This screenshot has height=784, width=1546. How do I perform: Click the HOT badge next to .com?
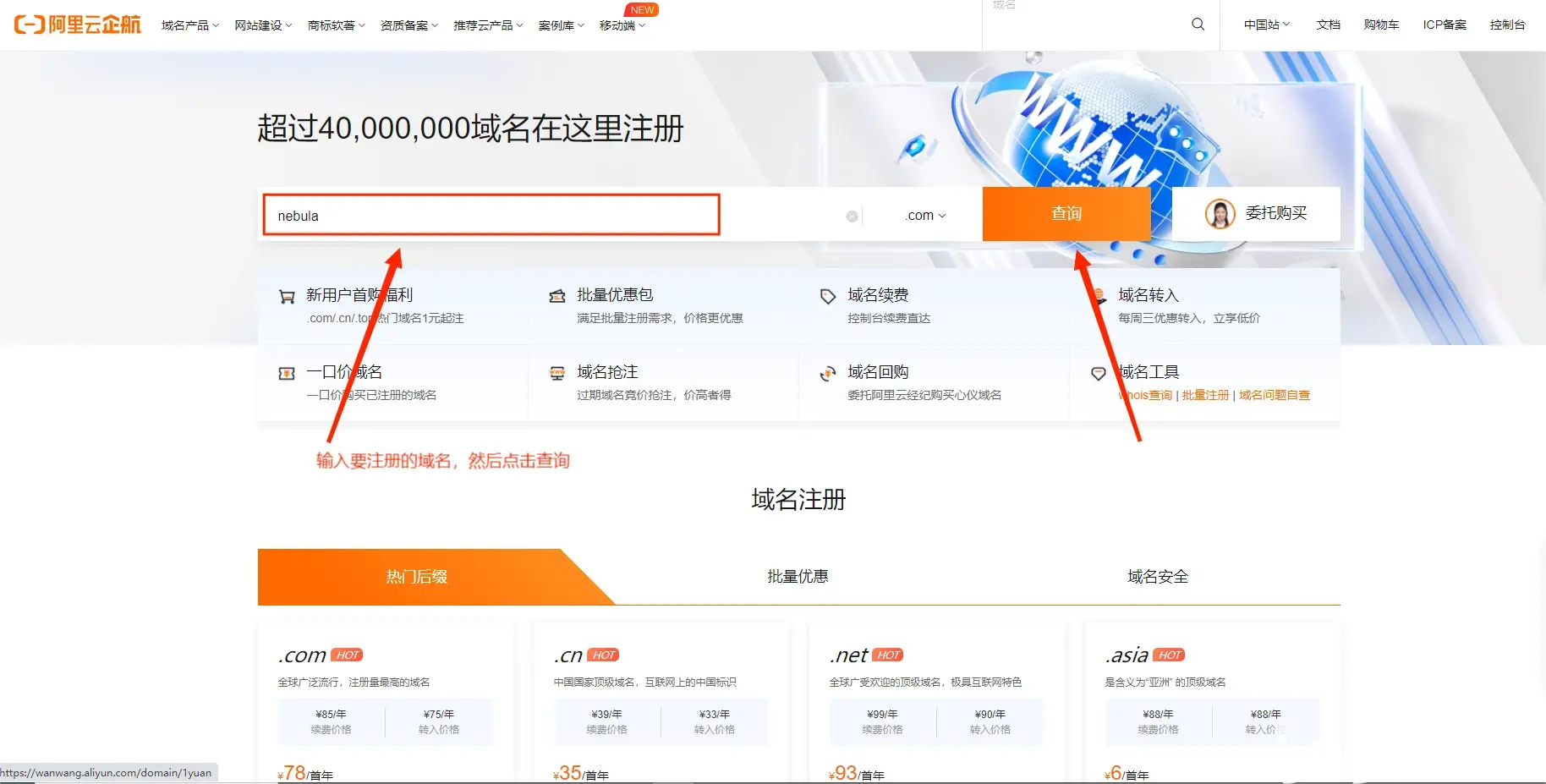coord(348,655)
